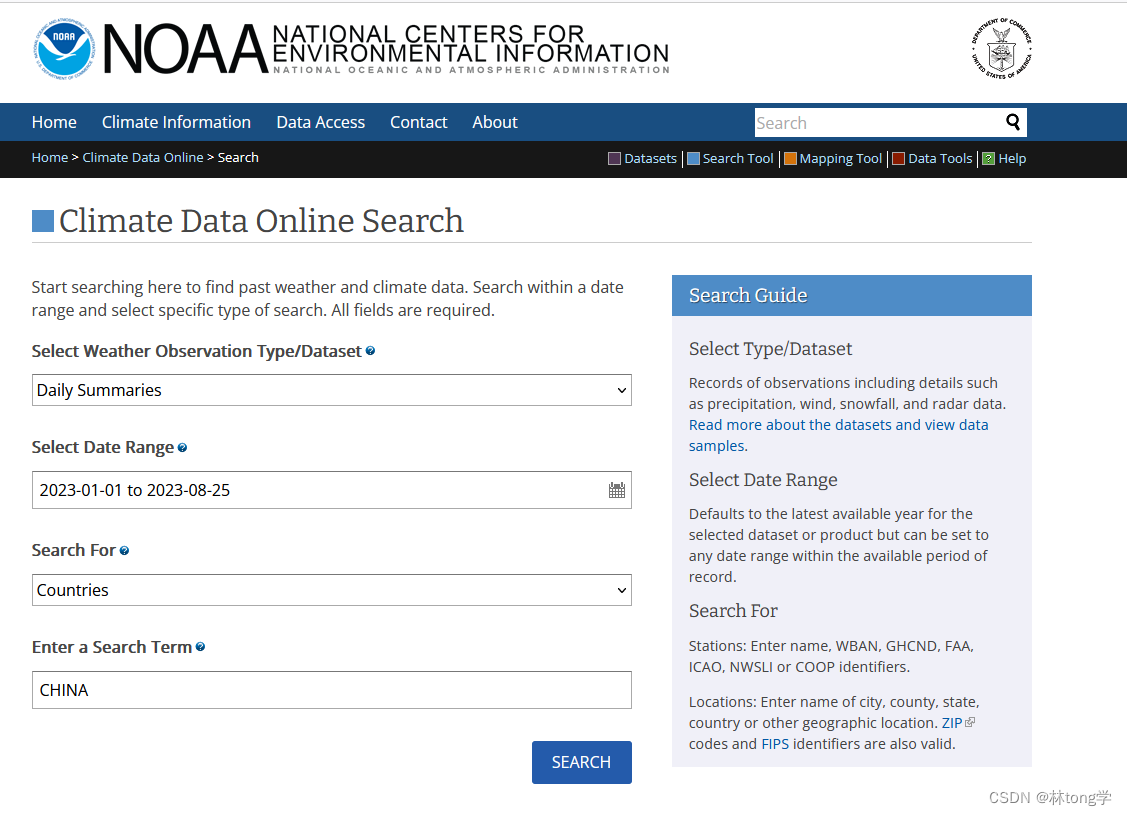Click help icon beside Select Date Range
This screenshot has width=1127, height=816.
tap(183, 448)
